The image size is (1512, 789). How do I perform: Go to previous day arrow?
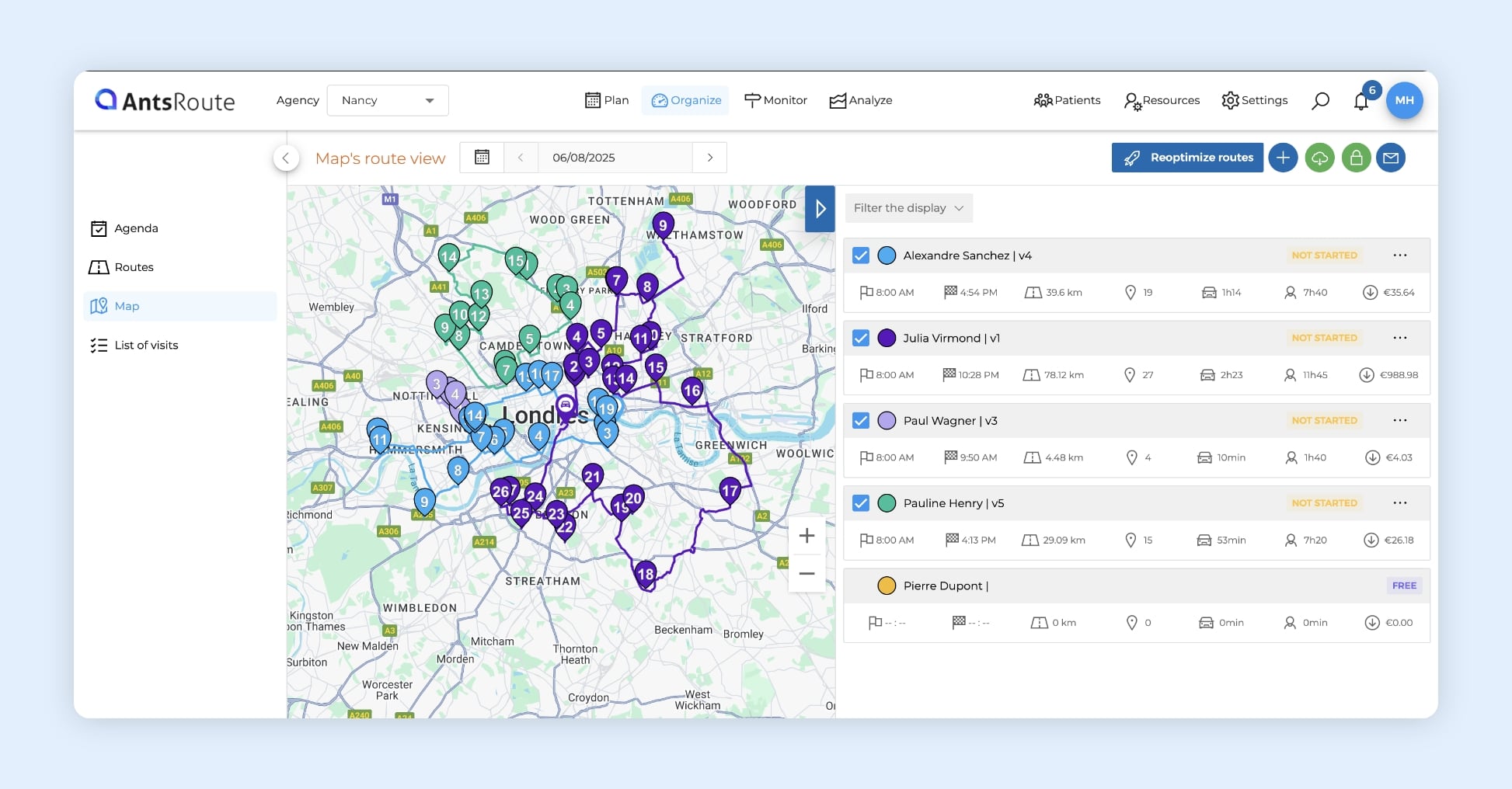coord(521,157)
